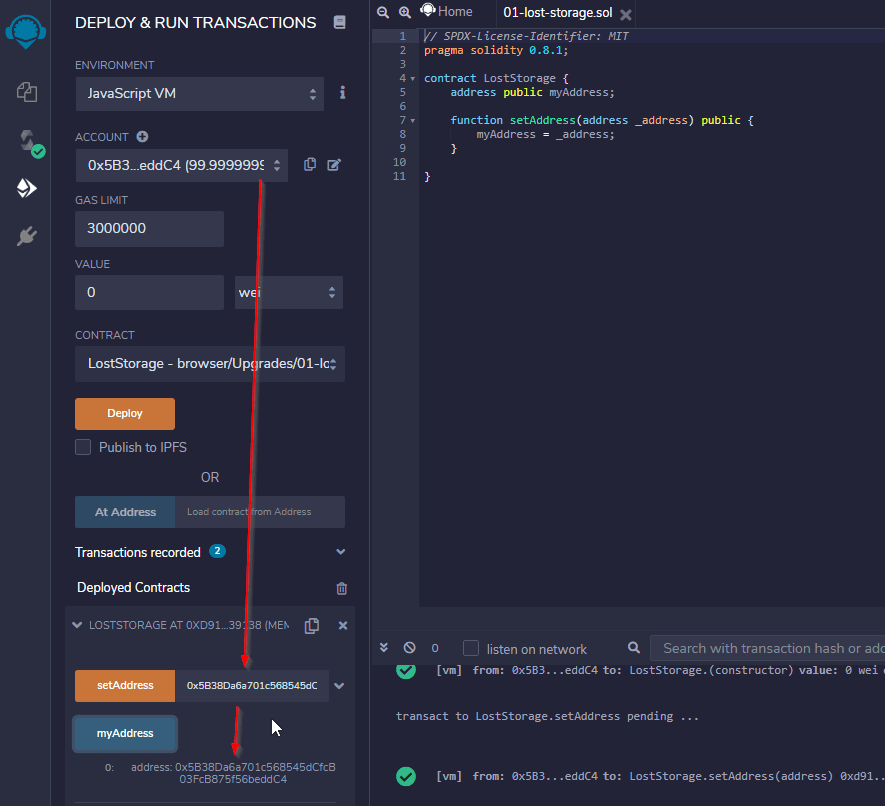Open the Deploy & run transactions sidebar icon
This screenshot has height=806, width=885.
coord(27,188)
